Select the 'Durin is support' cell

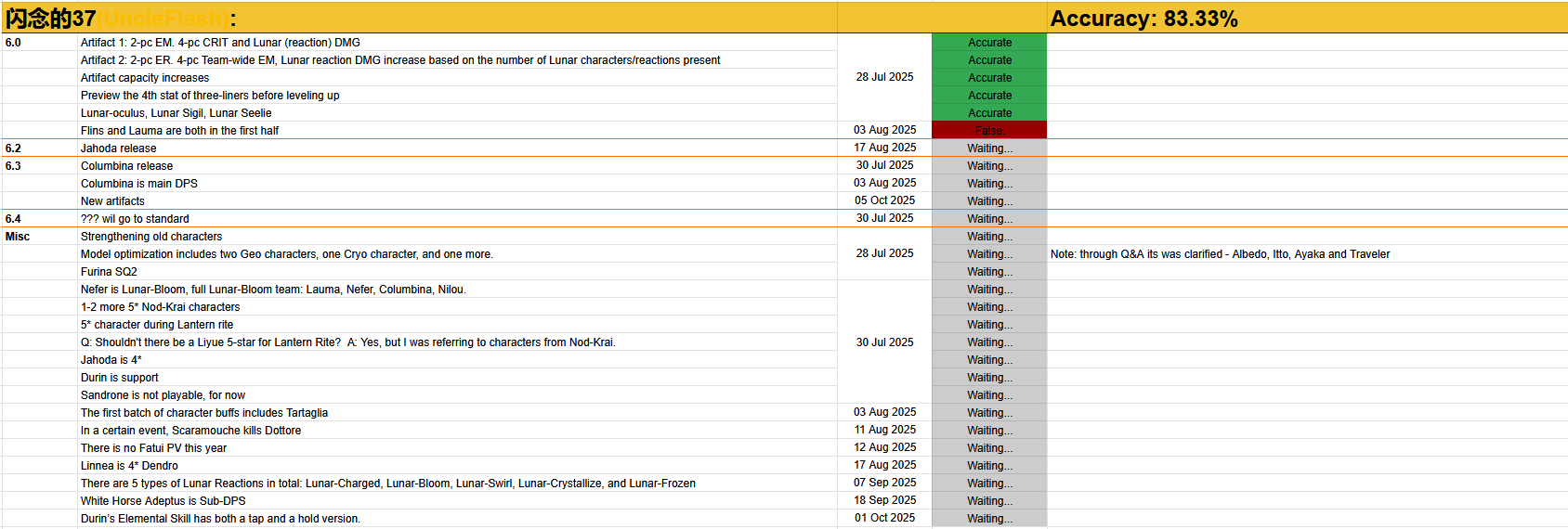pyautogui.click(x=457, y=378)
